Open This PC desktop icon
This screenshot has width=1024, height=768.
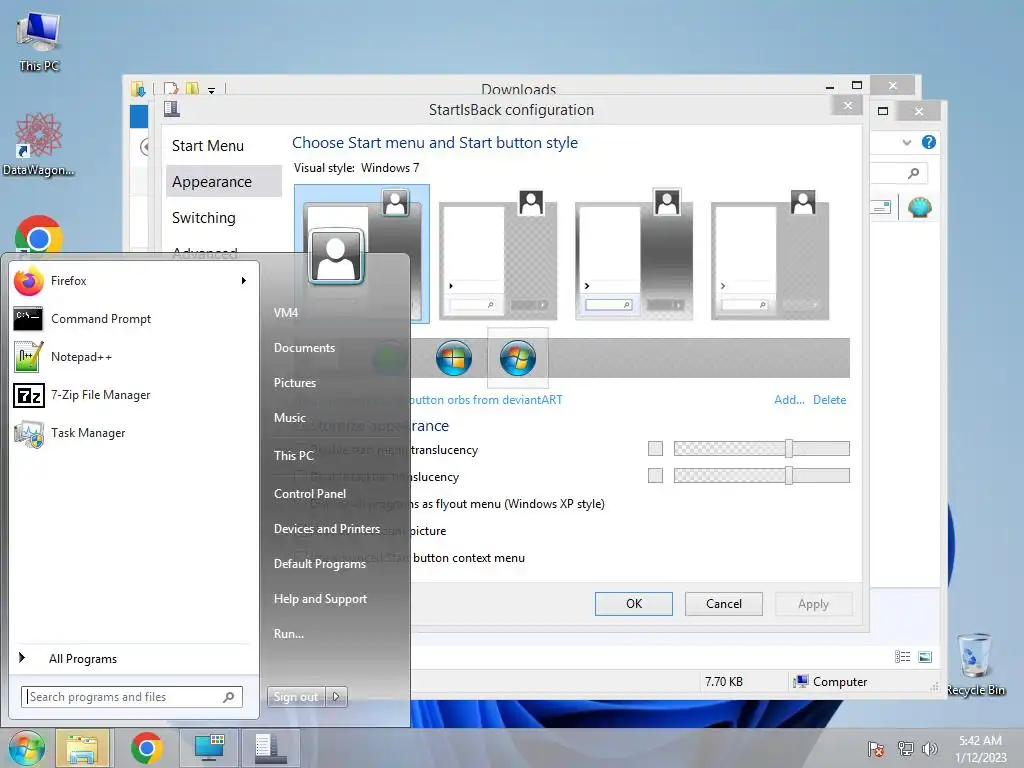coord(39,40)
